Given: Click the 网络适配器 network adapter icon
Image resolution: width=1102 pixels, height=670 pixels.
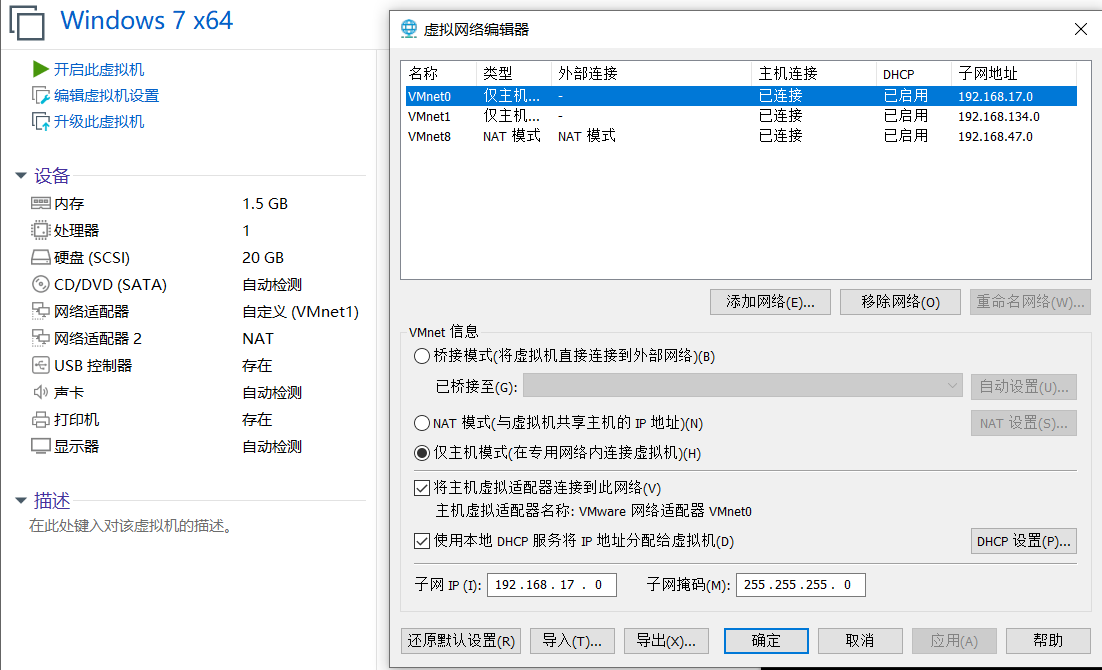Looking at the screenshot, I should click(41, 311).
